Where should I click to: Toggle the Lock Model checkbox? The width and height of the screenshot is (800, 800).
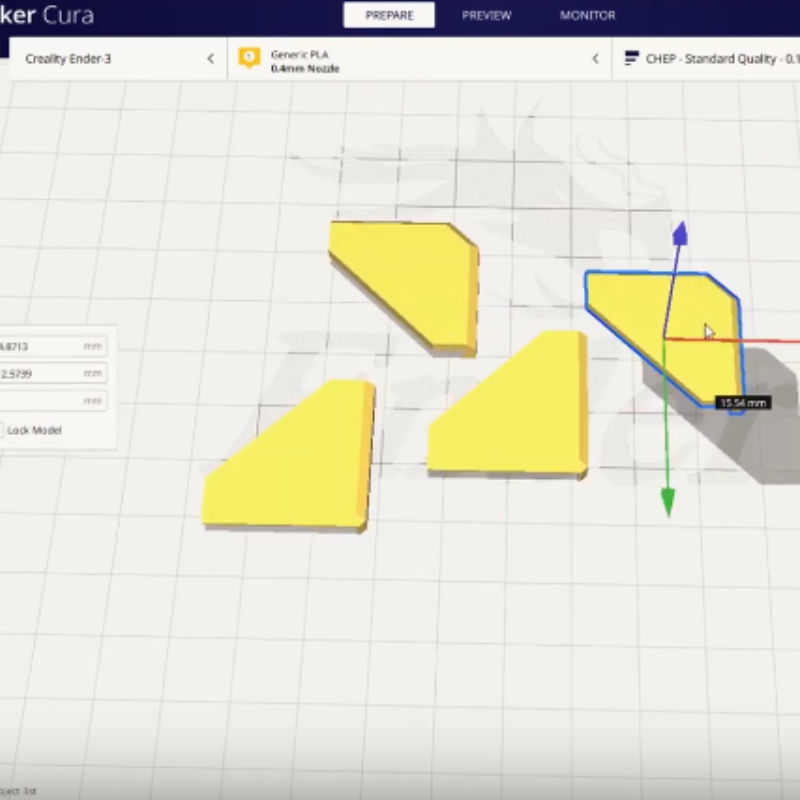coord(2,430)
